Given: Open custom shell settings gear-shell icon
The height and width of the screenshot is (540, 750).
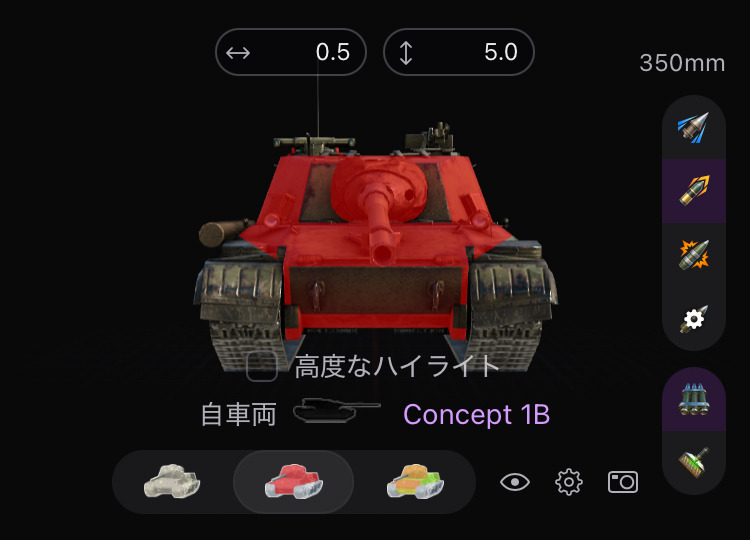Looking at the screenshot, I should (x=694, y=319).
